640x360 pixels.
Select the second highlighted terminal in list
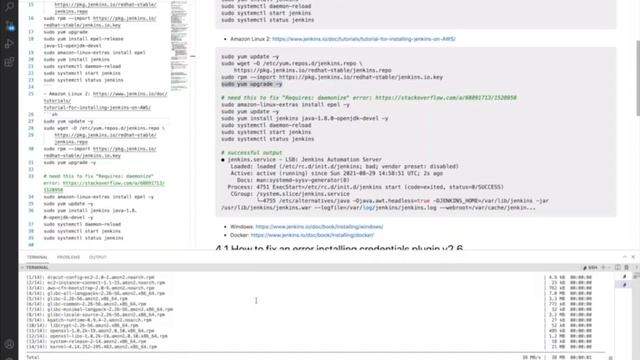pos(624,284)
